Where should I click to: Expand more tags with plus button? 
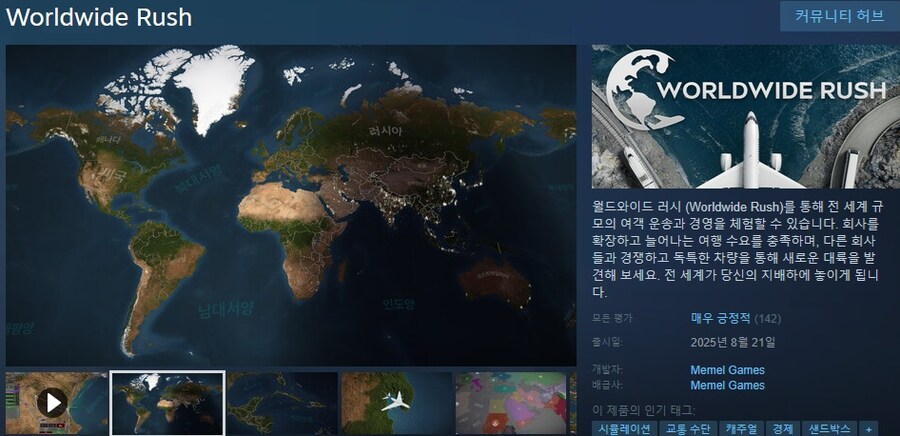869,429
